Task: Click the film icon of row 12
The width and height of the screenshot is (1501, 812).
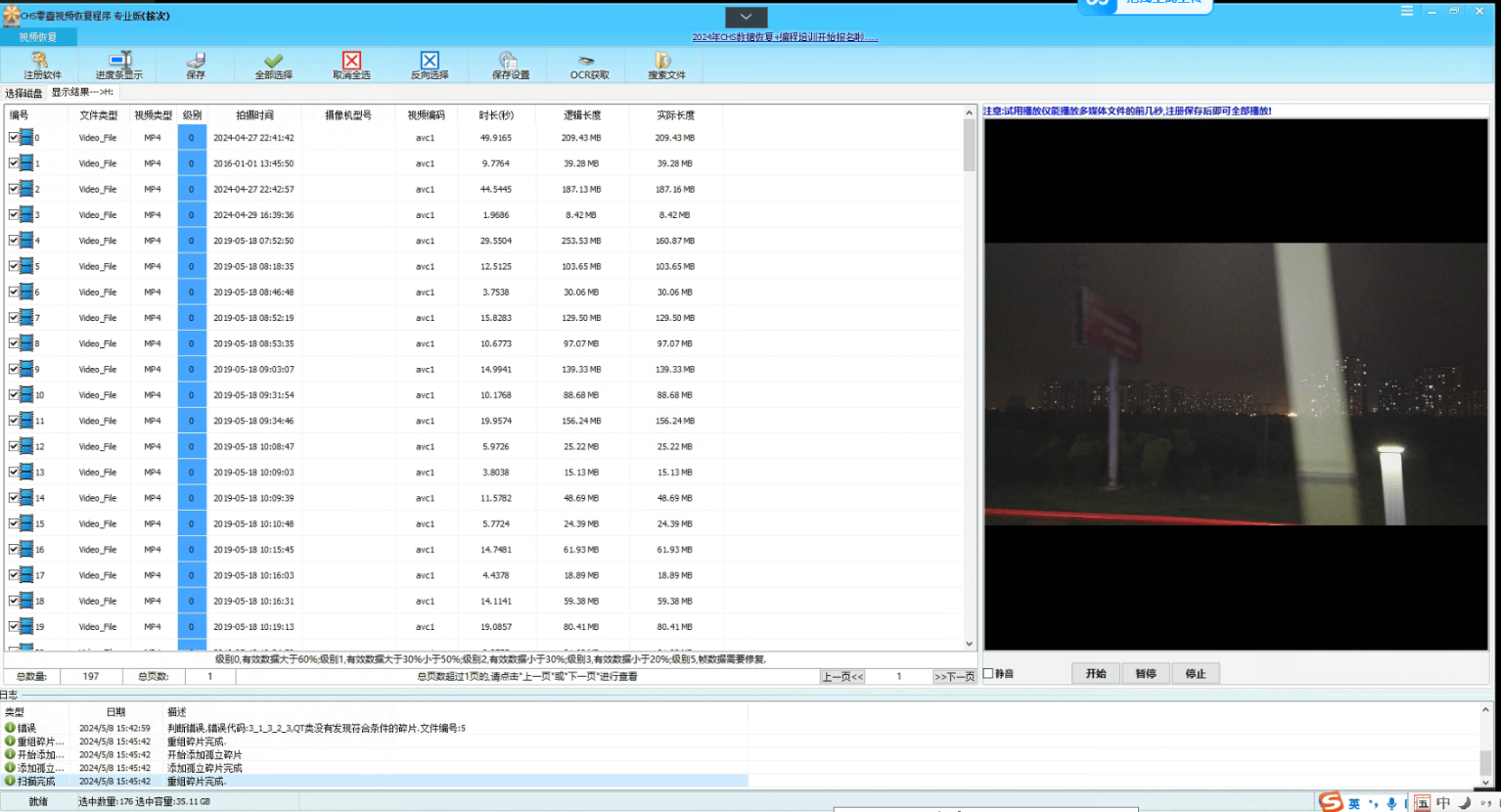Action: pos(26,446)
